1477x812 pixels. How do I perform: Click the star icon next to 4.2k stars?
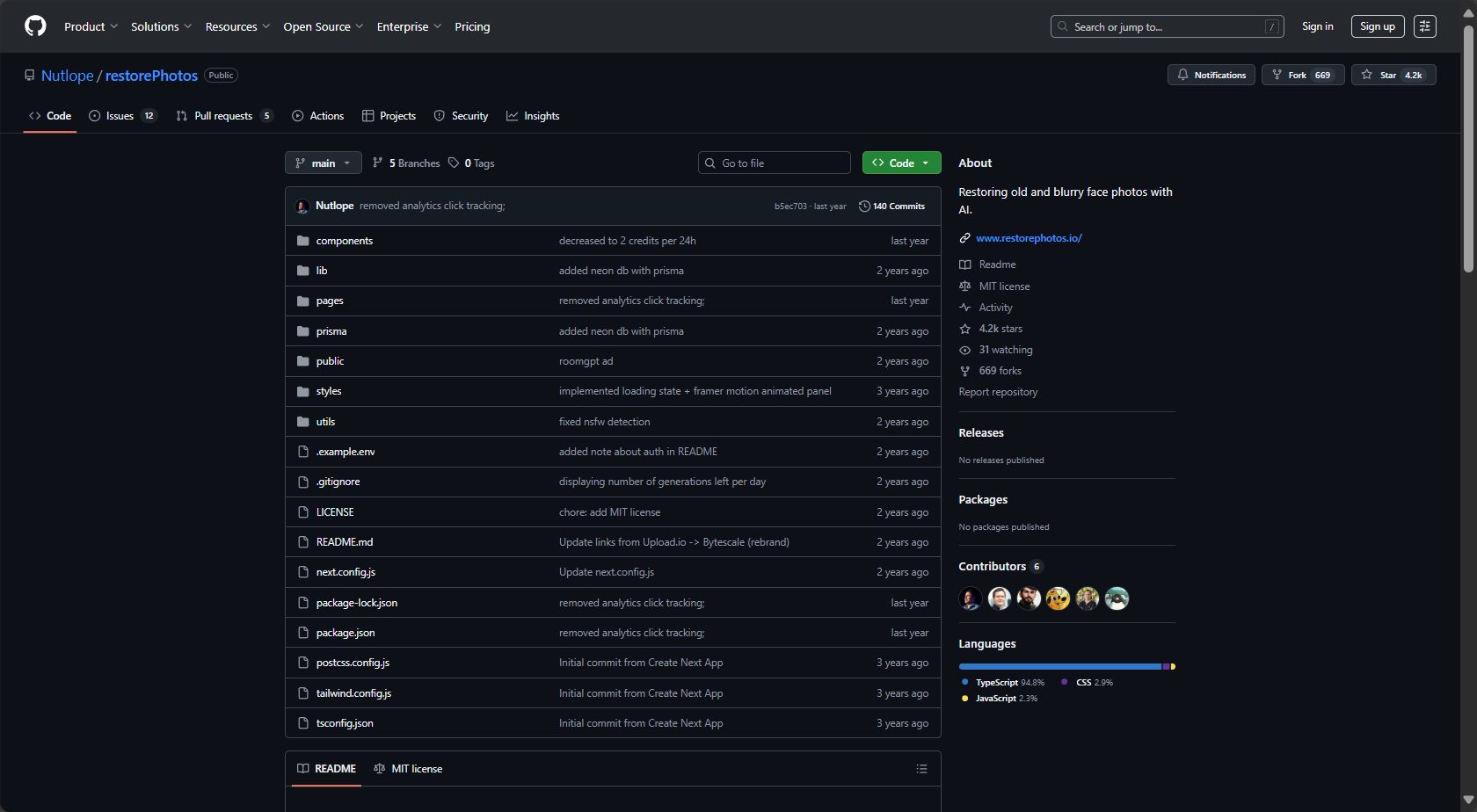coord(964,329)
